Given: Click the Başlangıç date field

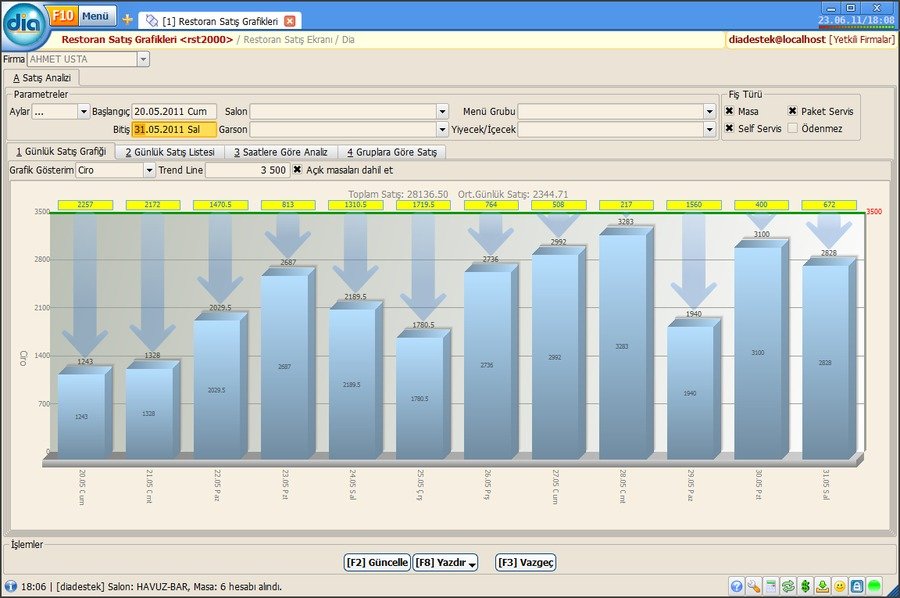Looking at the screenshot, I should point(174,111).
